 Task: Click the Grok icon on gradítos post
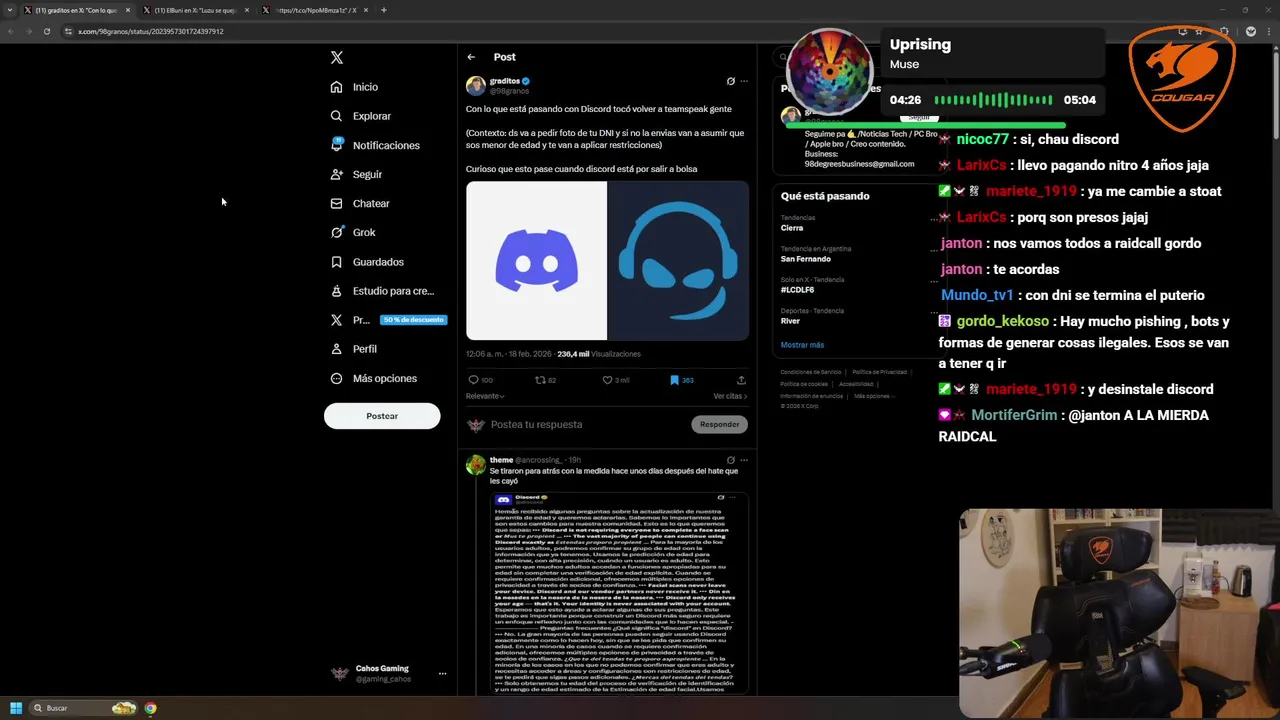point(730,81)
